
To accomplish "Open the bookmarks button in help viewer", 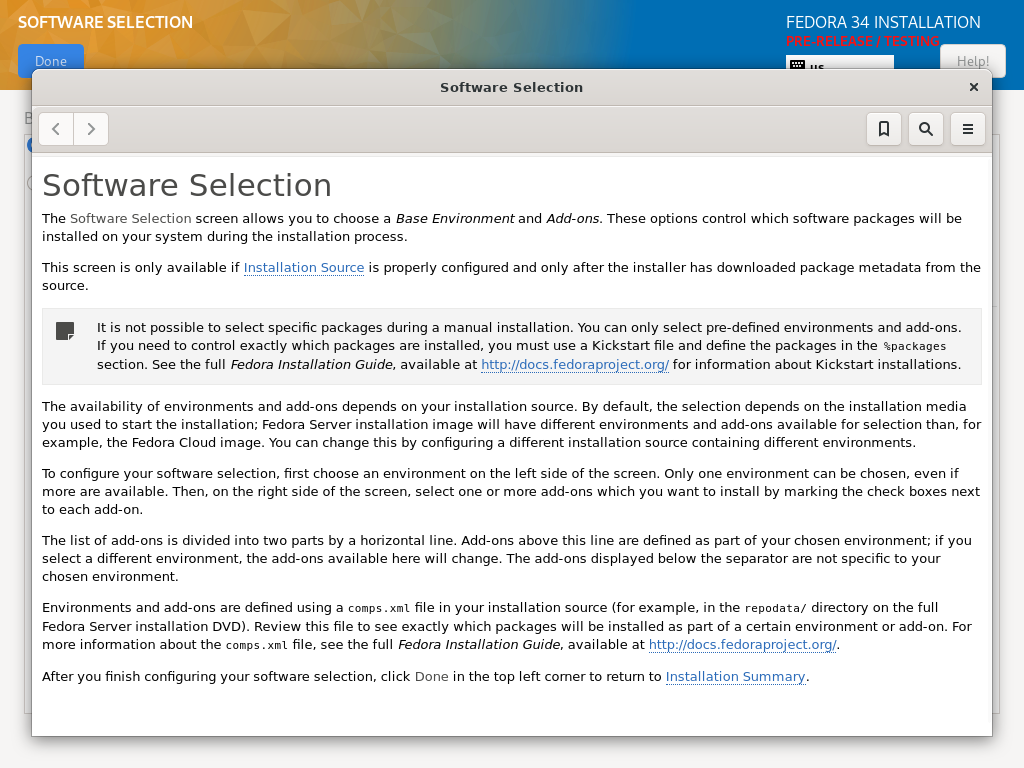I will coord(884,129).
